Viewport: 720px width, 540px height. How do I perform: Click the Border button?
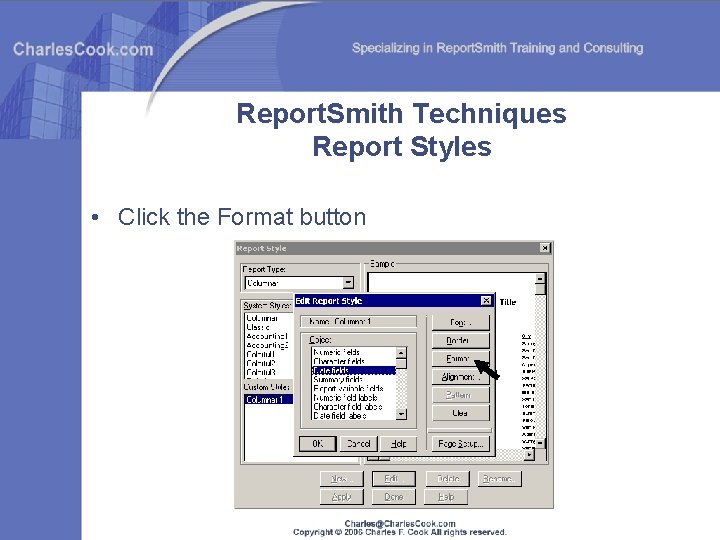(461, 340)
